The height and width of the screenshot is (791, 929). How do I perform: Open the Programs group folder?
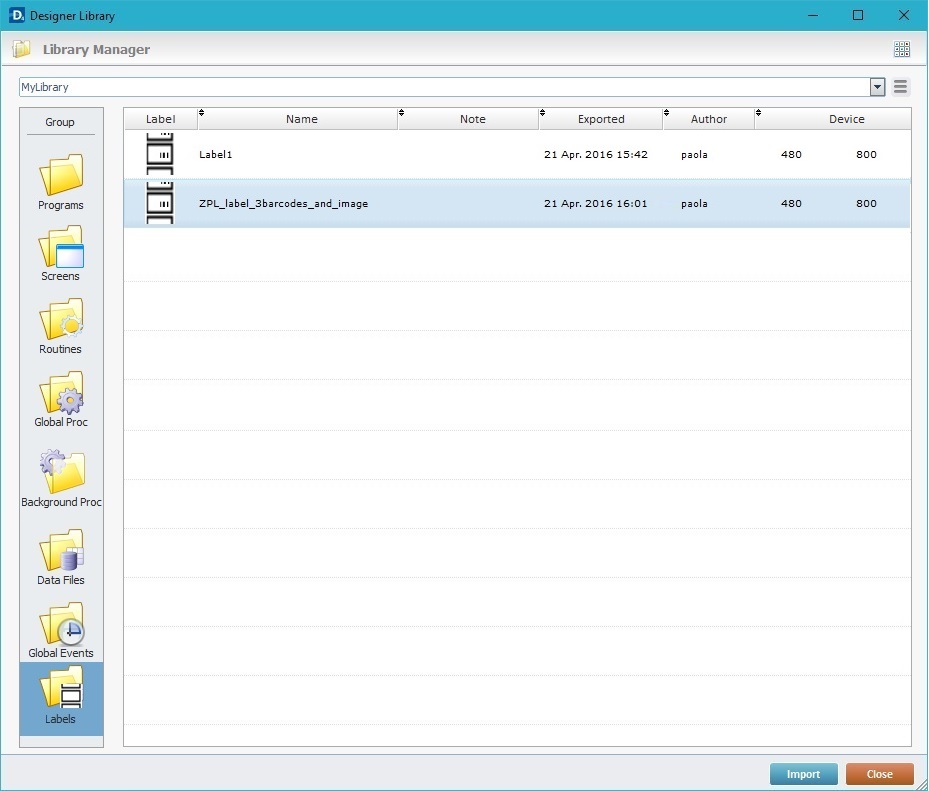tap(61, 181)
